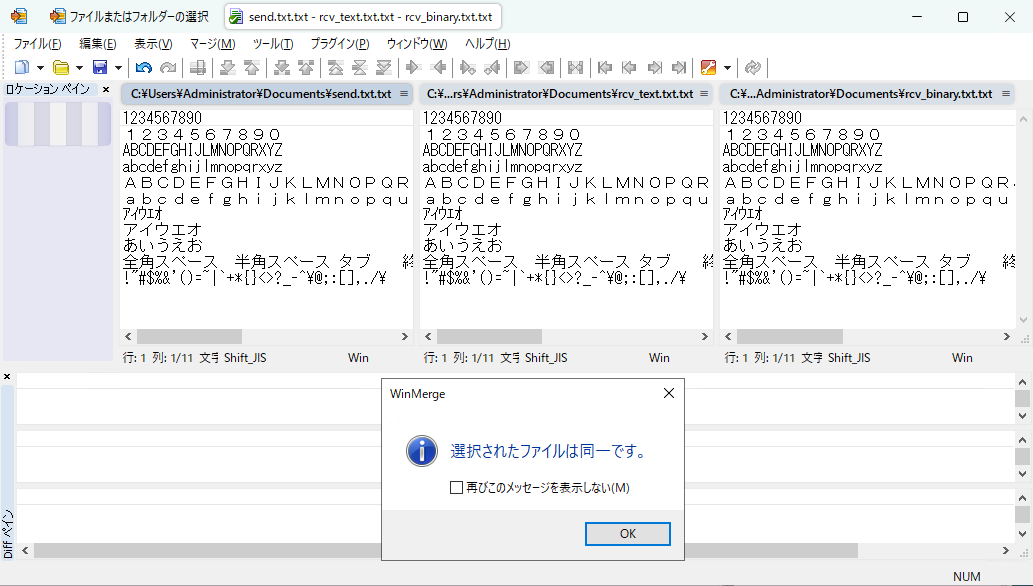Image resolution: width=1033 pixels, height=586 pixels.
Task: Click the Undo arrow icon
Action: [x=144, y=67]
